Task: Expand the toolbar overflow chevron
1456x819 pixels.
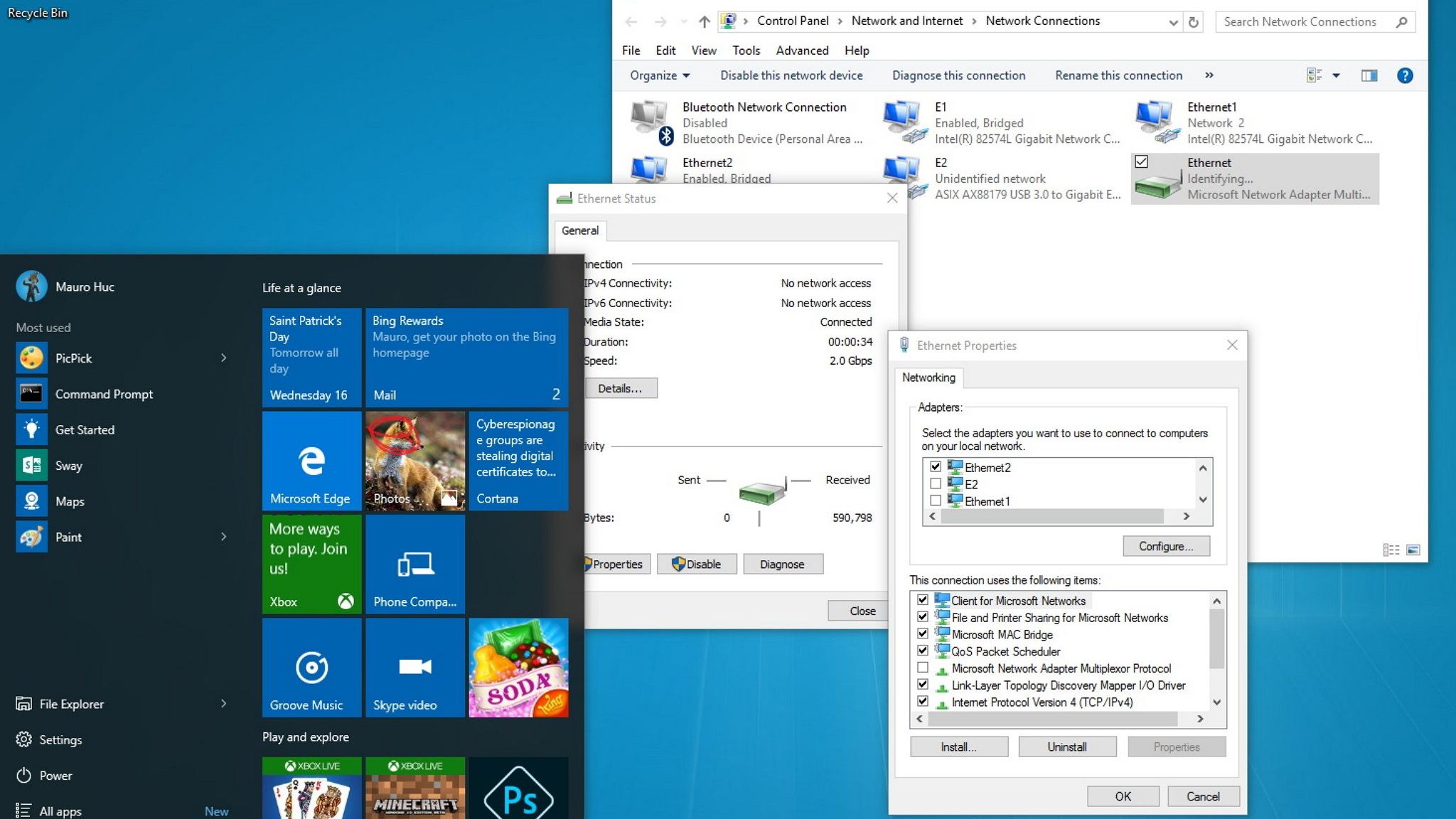Action: click(x=1209, y=75)
